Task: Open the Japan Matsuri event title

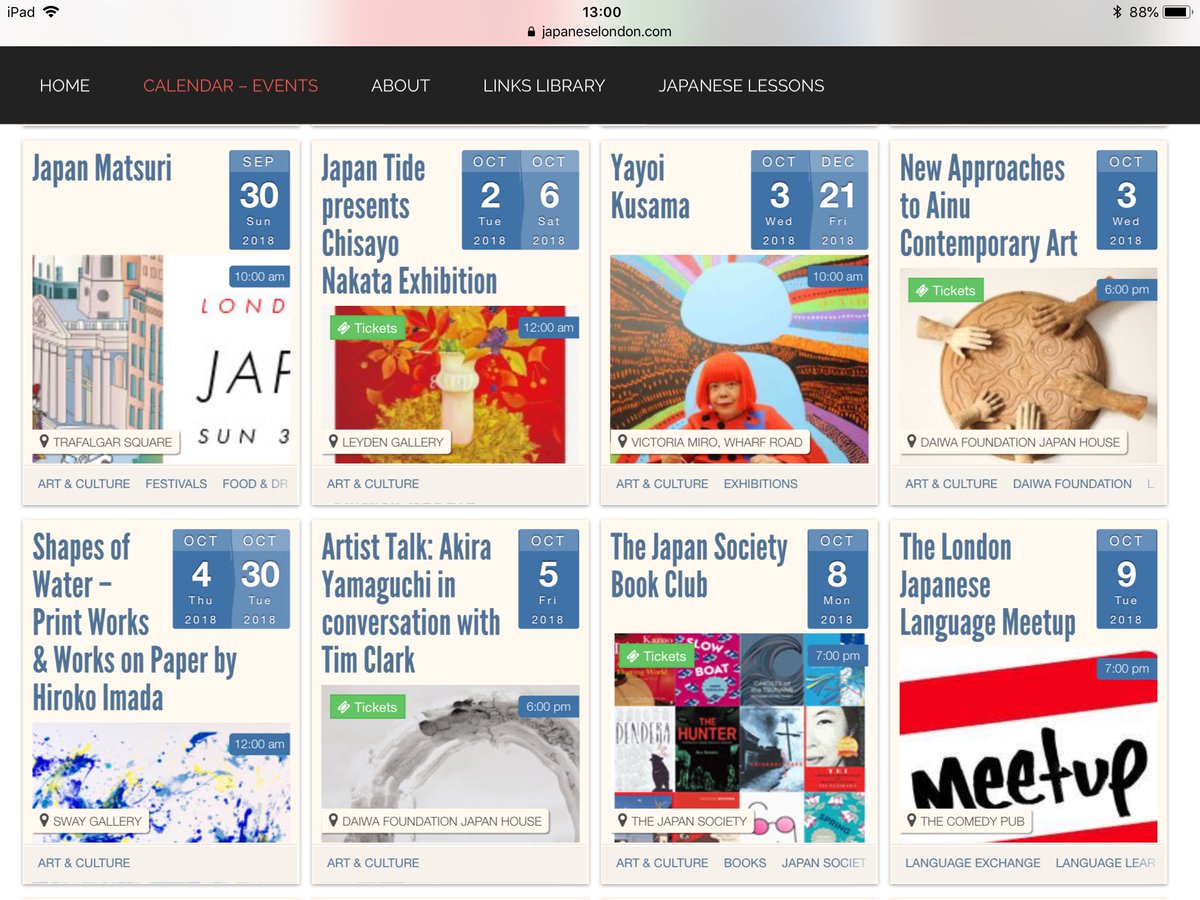Action: coord(102,168)
